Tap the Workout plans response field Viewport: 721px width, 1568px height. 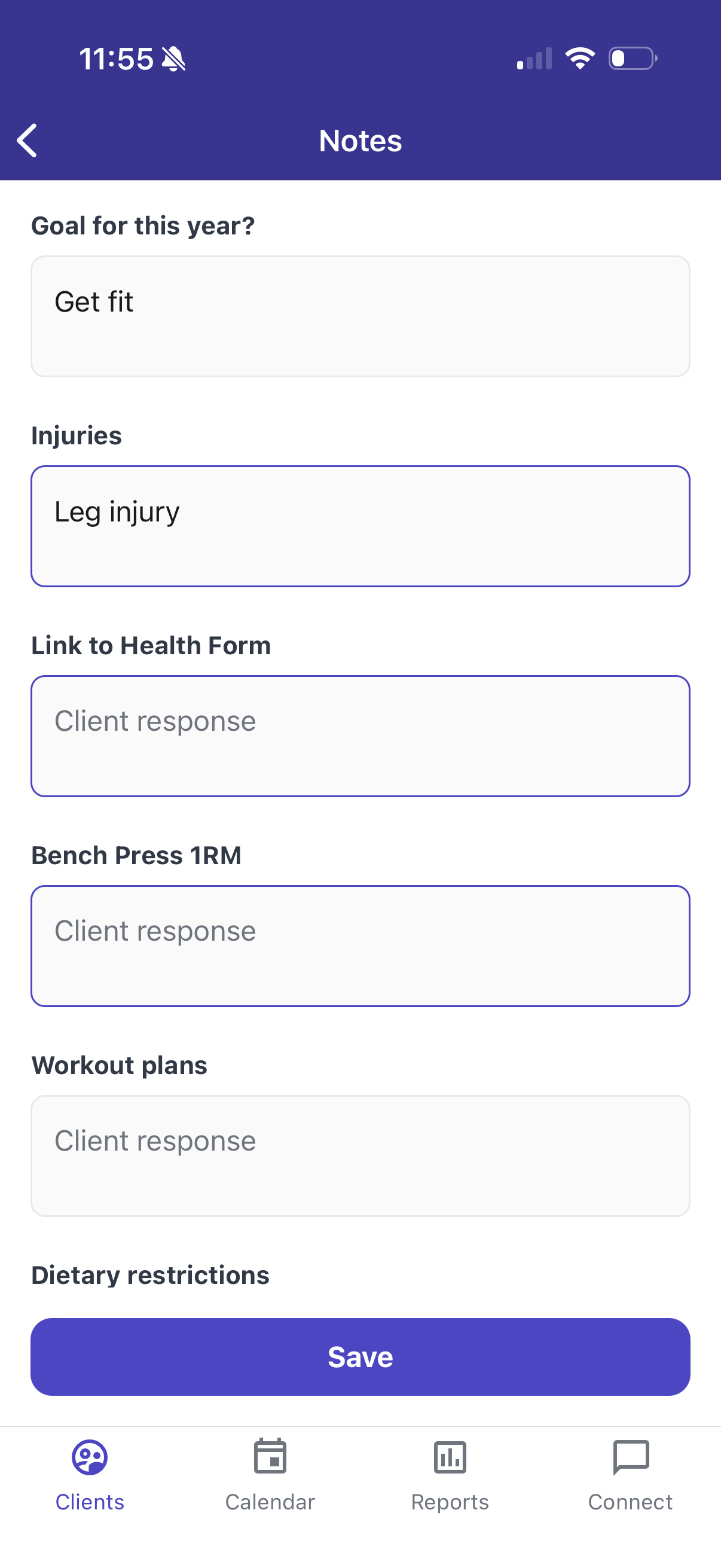[360, 1156]
